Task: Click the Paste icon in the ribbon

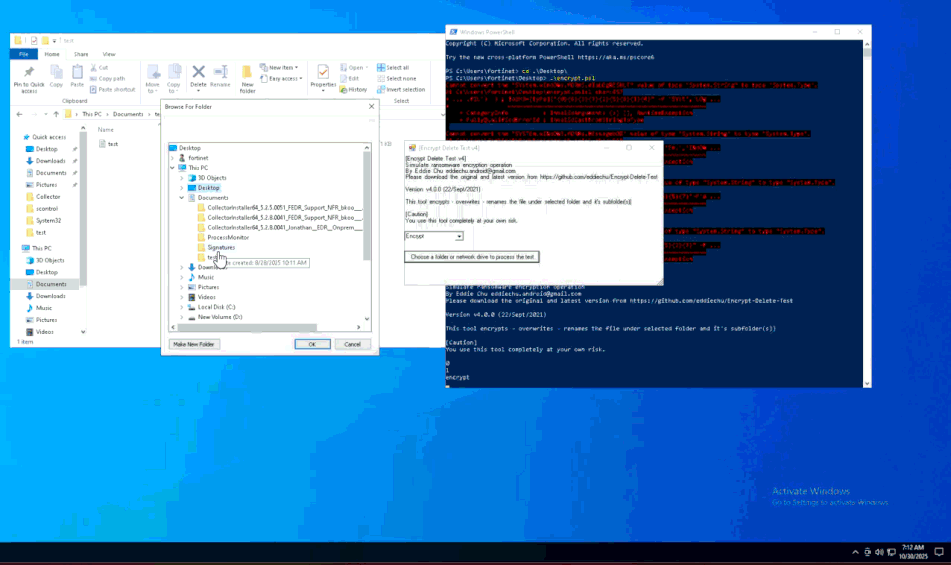Action: 77,77
